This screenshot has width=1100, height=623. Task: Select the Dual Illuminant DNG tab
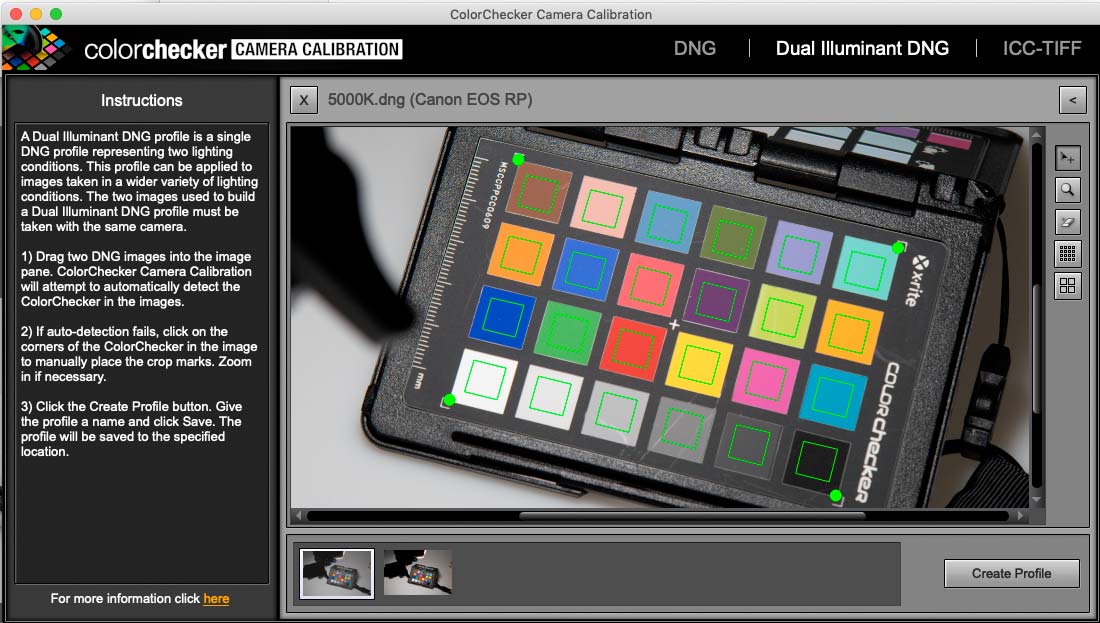tap(862, 48)
